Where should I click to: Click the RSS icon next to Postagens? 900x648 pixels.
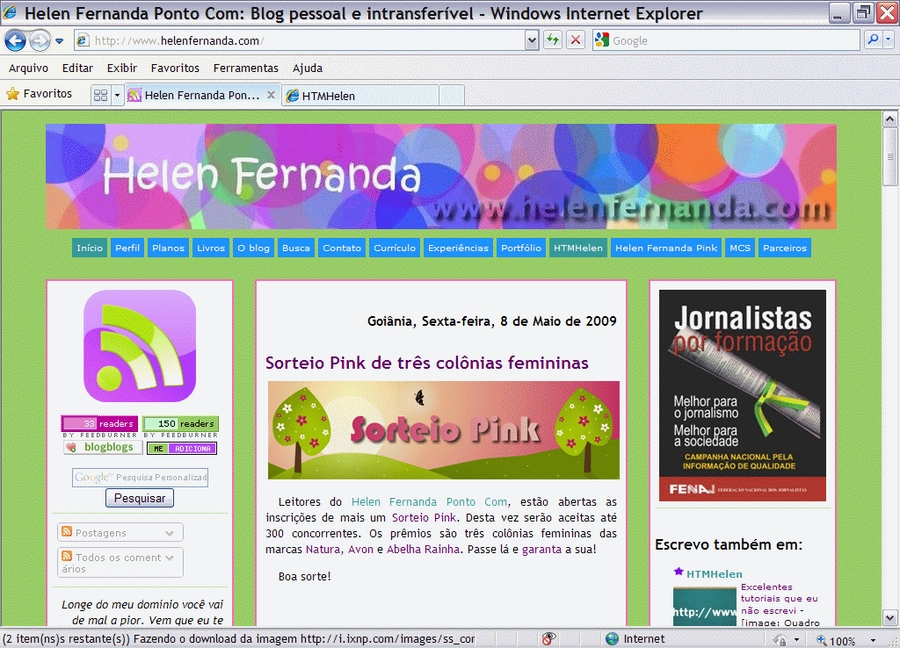click(x=68, y=532)
